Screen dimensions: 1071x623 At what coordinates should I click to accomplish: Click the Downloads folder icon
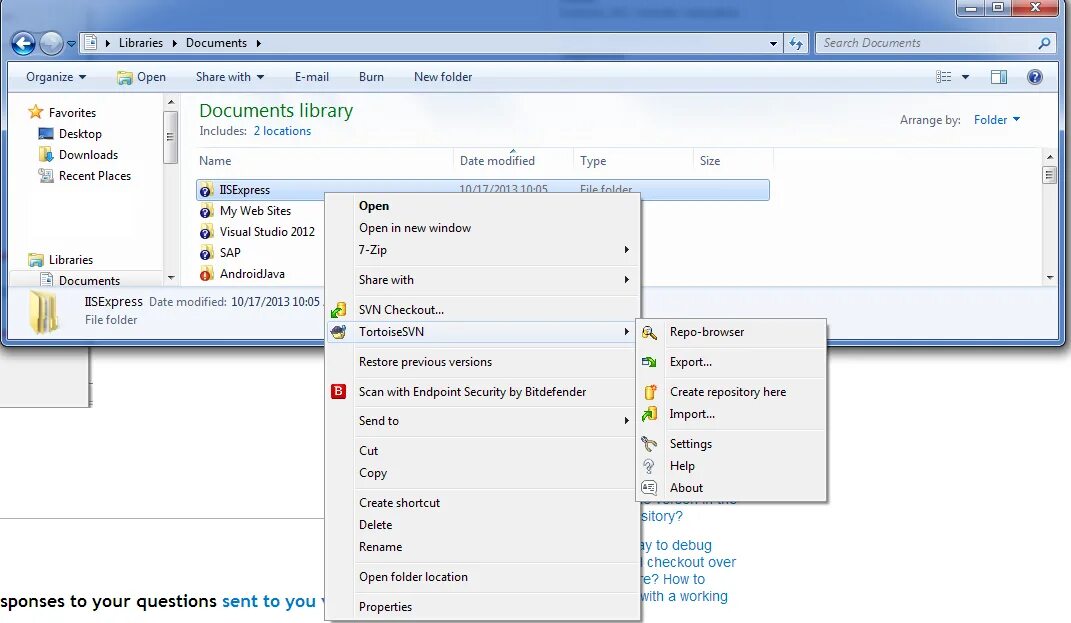pos(46,154)
